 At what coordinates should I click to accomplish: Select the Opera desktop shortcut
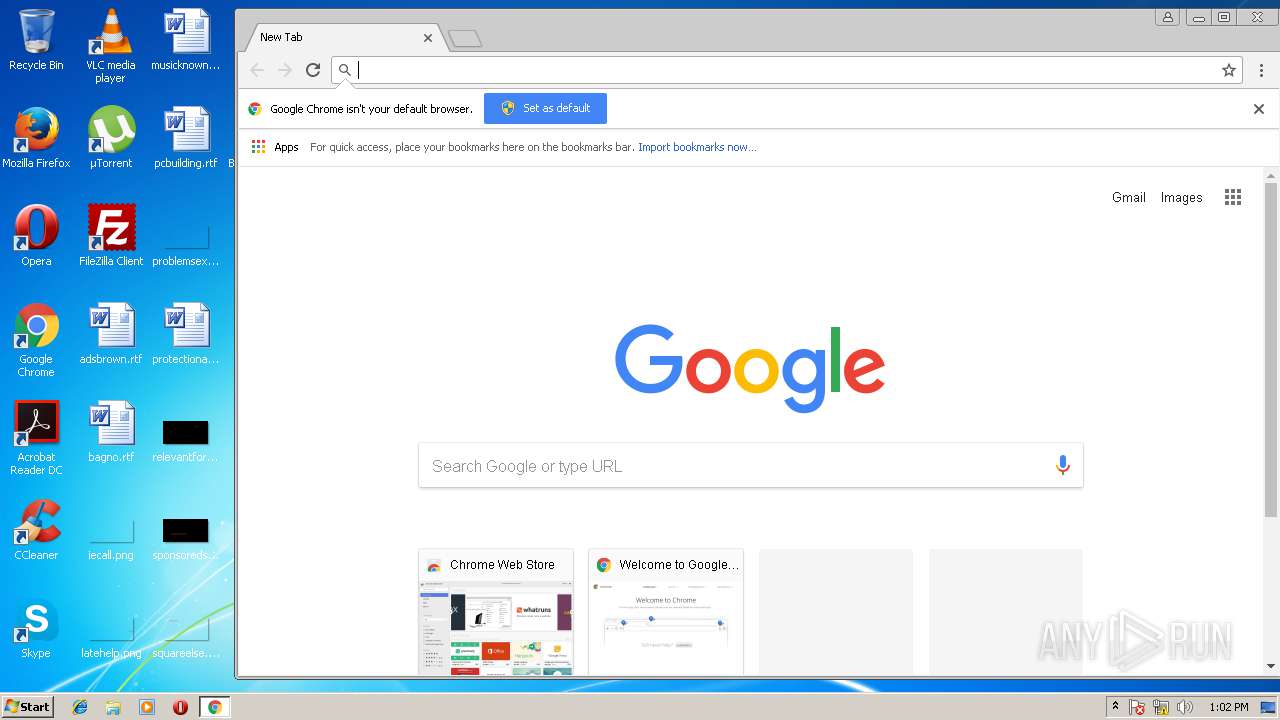pyautogui.click(x=36, y=236)
